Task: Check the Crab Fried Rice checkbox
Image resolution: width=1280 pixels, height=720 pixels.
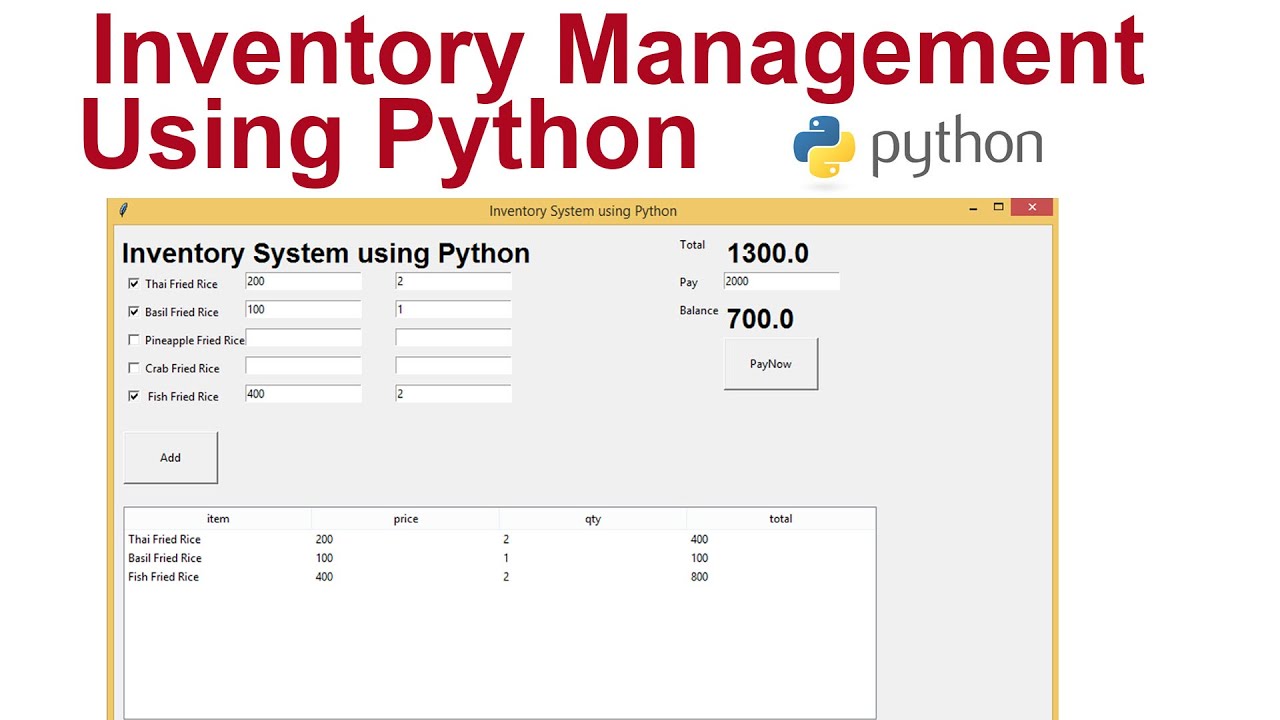Action: [x=134, y=368]
